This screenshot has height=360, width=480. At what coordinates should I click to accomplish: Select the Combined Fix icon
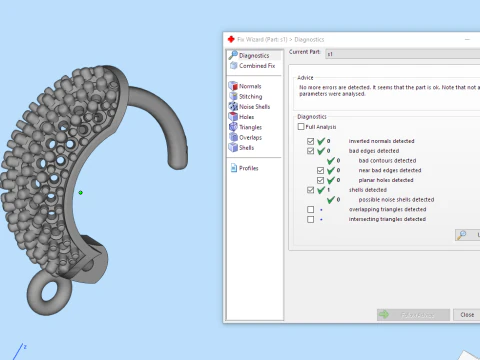(x=234, y=66)
